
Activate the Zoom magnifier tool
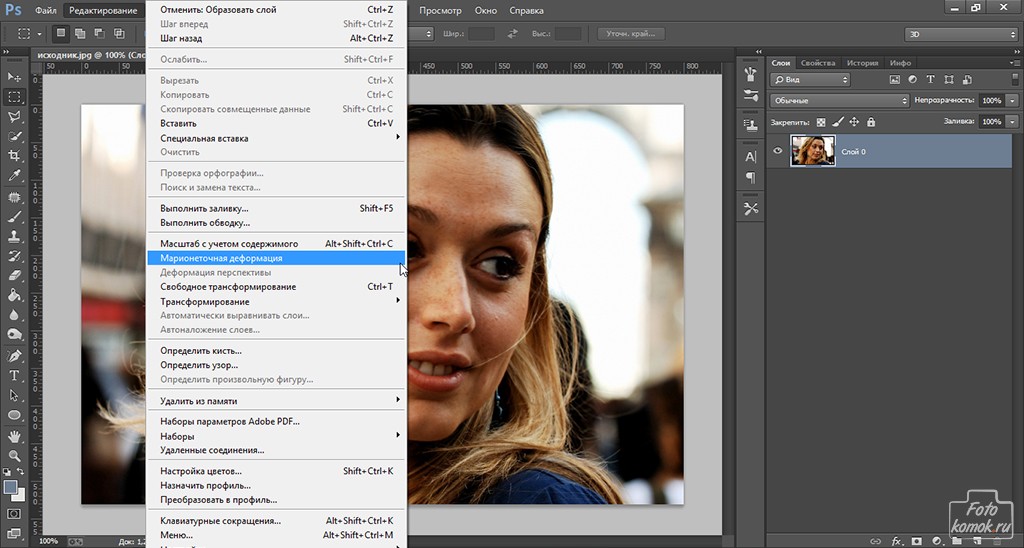click(14, 455)
